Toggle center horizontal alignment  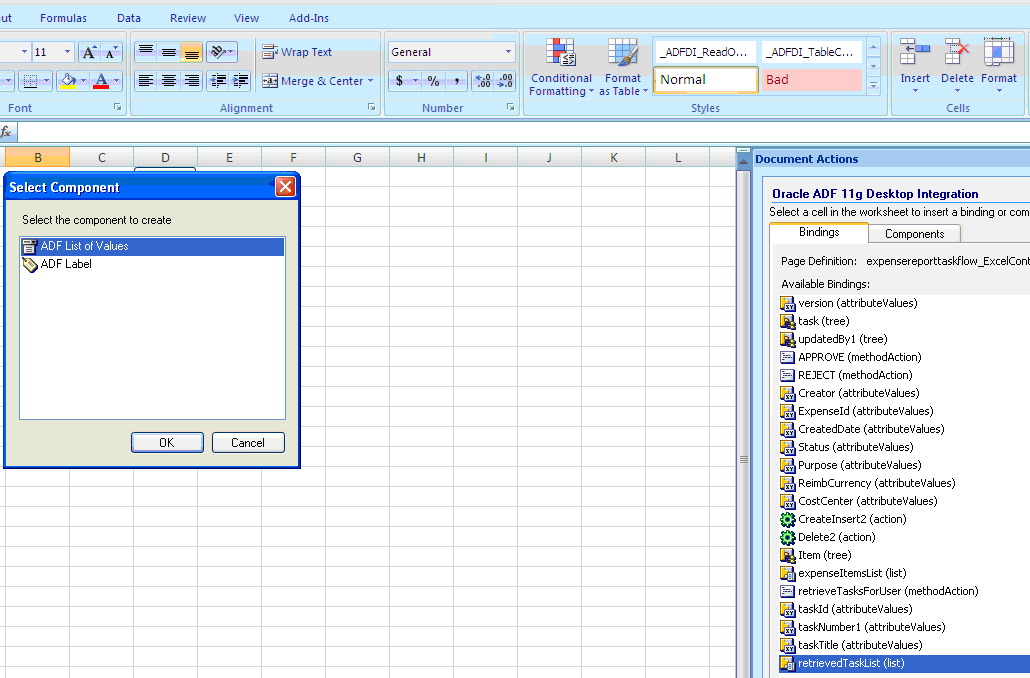(x=169, y=81)
